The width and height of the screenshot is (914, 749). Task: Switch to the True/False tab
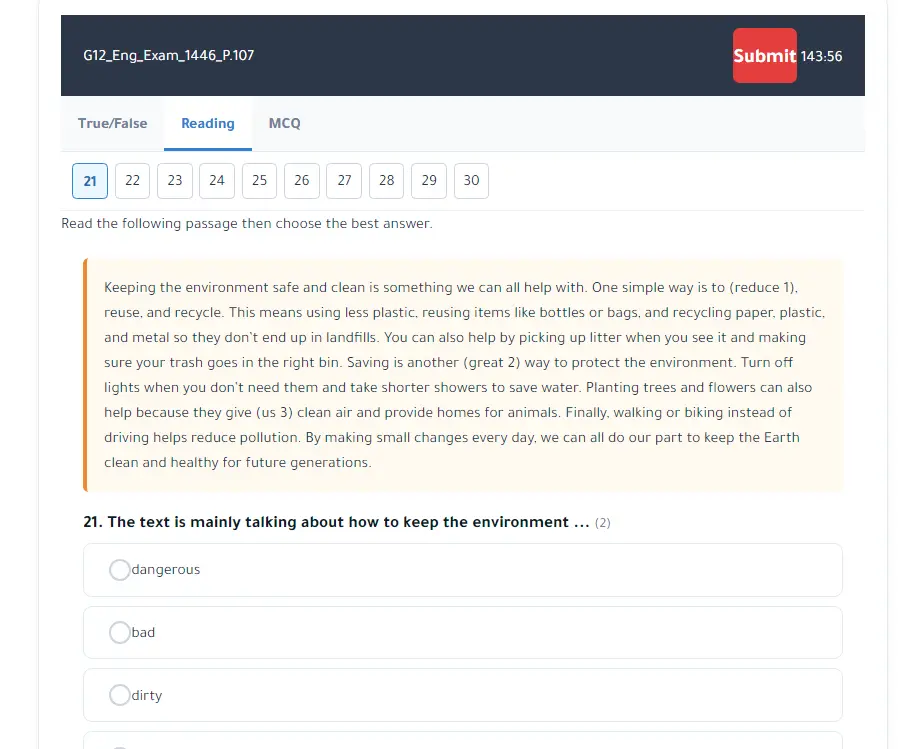pyautogui.click(x=112, y=124)
